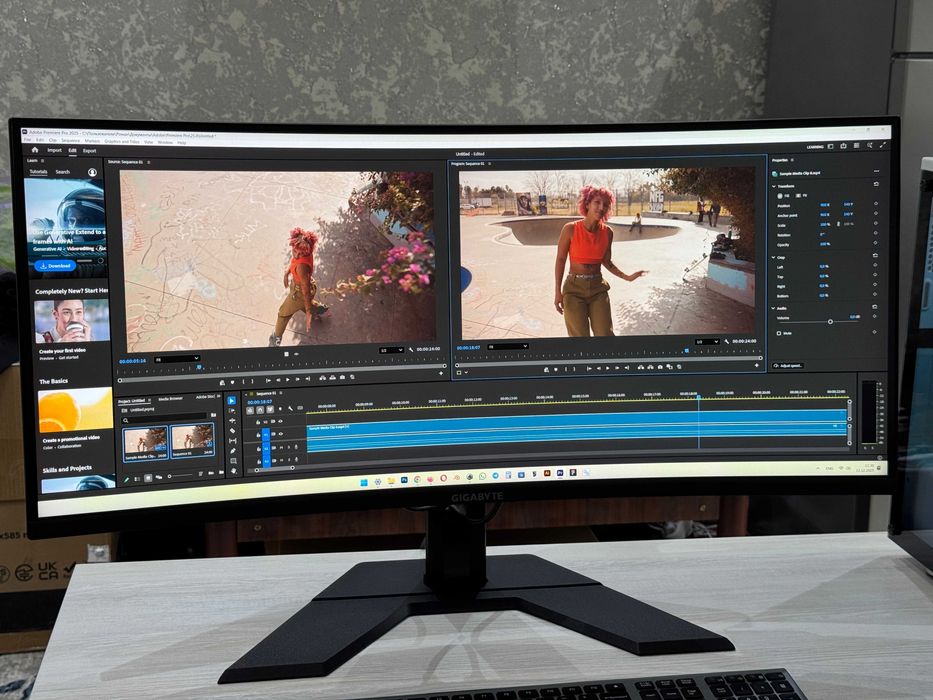Viewport: 933px width, 700px height.
Task: Step forward one frame in Program monitor
Action: tap(618, 368)
